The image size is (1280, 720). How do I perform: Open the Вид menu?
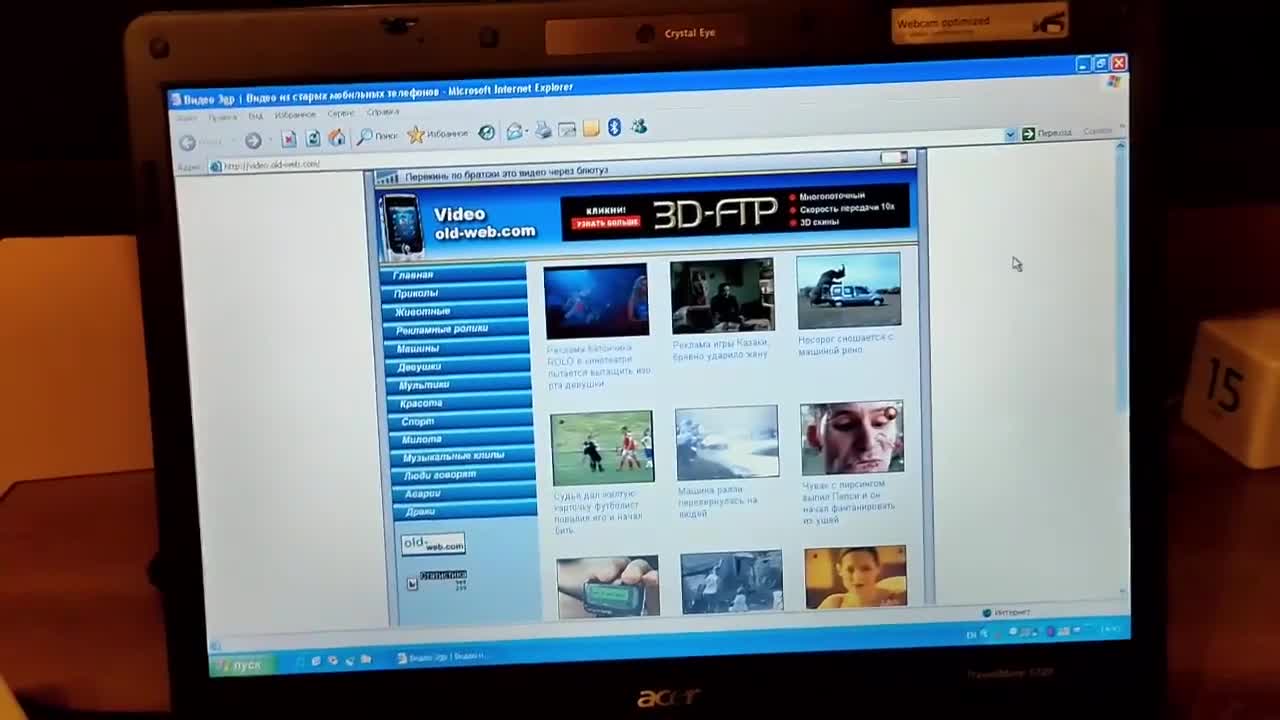click(256, 116)
